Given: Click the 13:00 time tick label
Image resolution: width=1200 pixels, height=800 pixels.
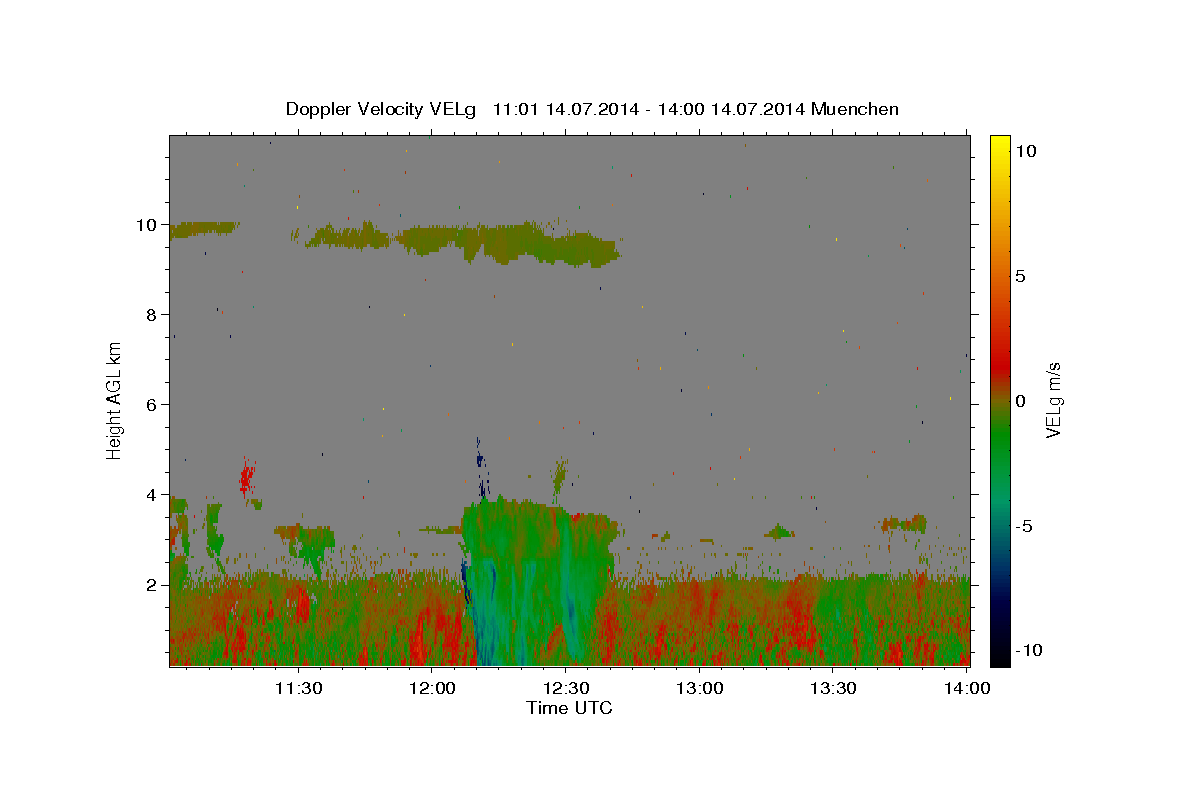Looking at the screenshot, I should 699,688.
